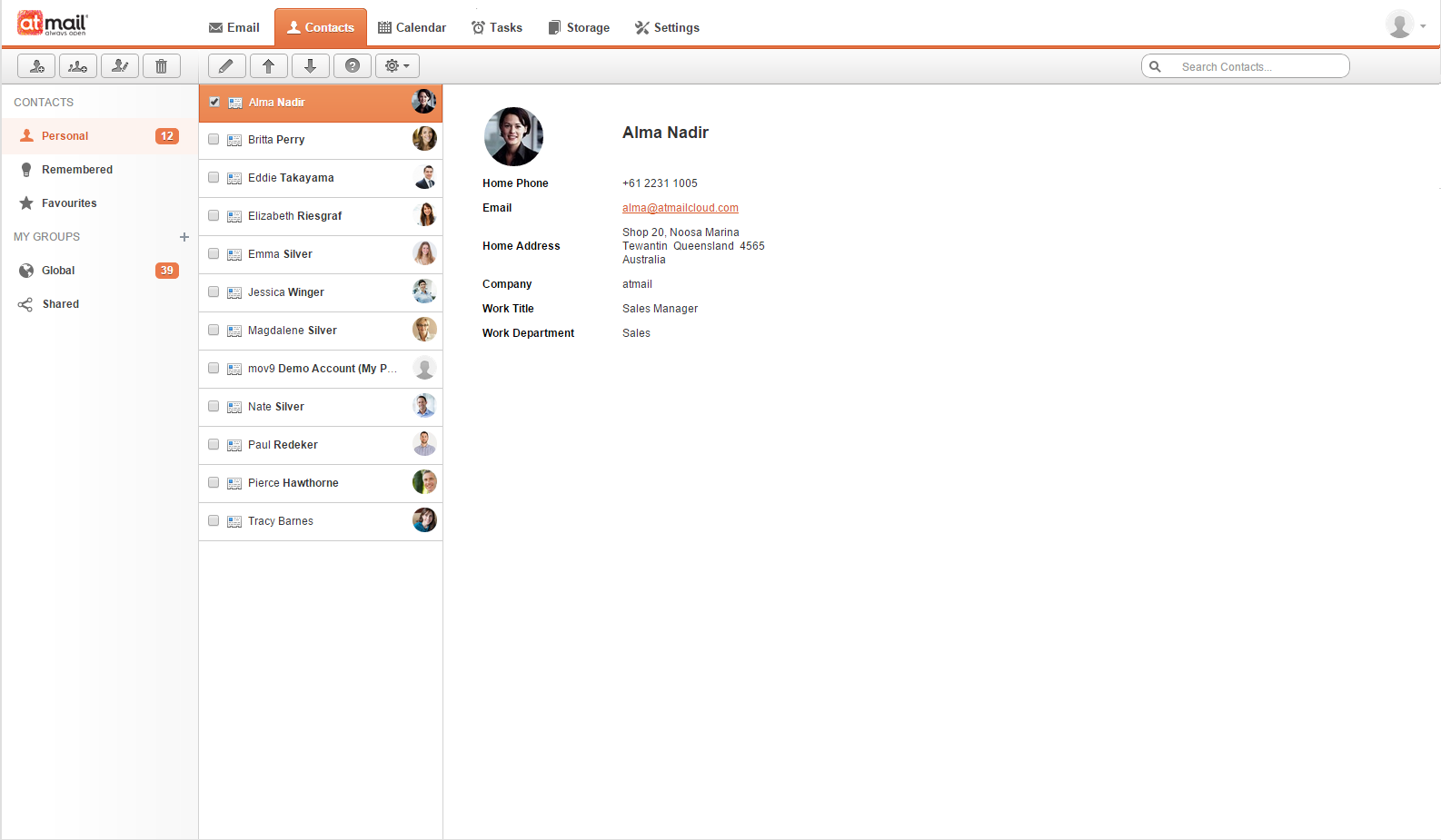Open help via question mark icon
The height and width of the screenshot is (840, 1441).
[353, 65]
